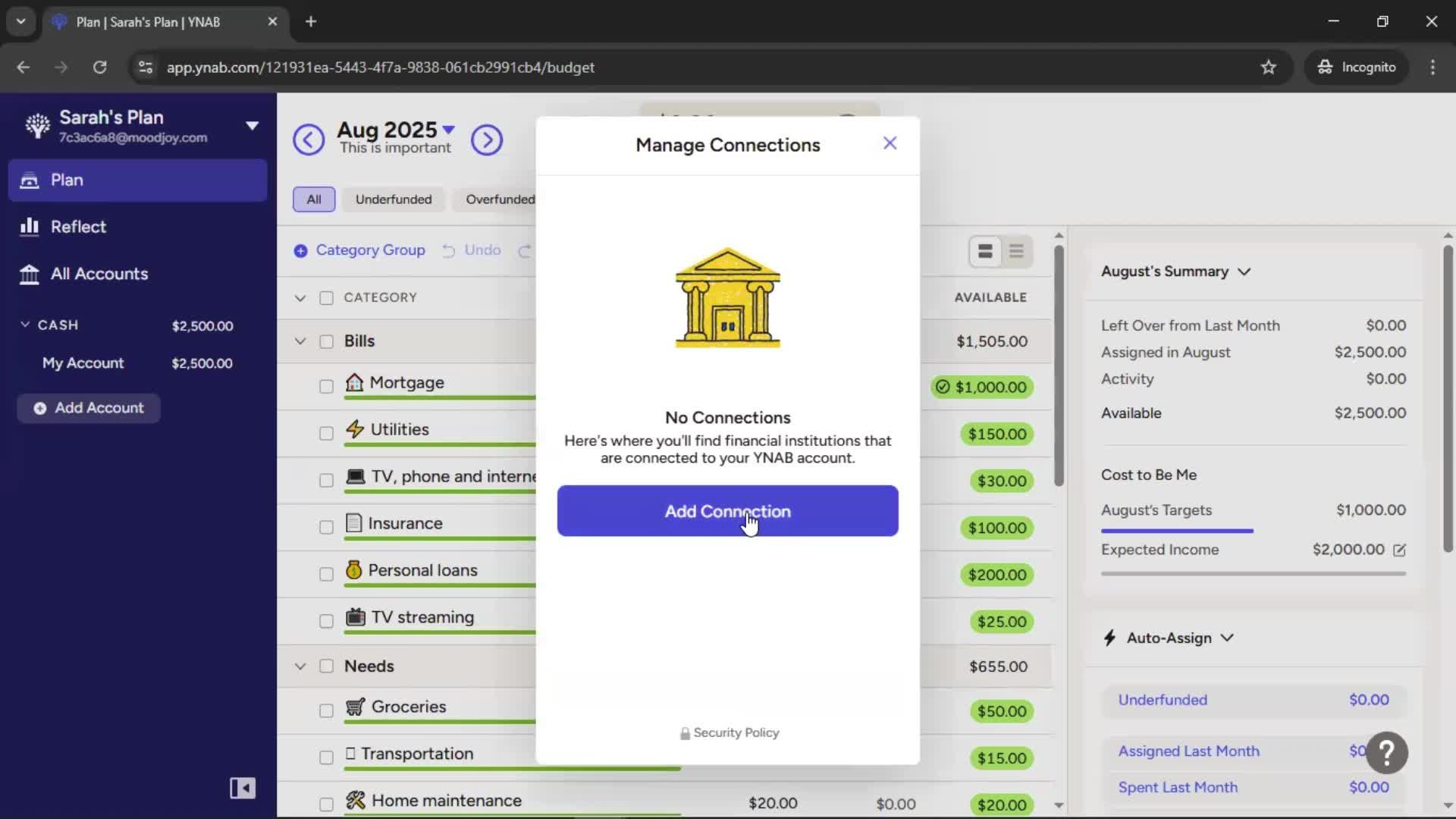Viewport: 1456px width, 819px height.
Task: Add a new Category Group
Action: tap(359, 250)
